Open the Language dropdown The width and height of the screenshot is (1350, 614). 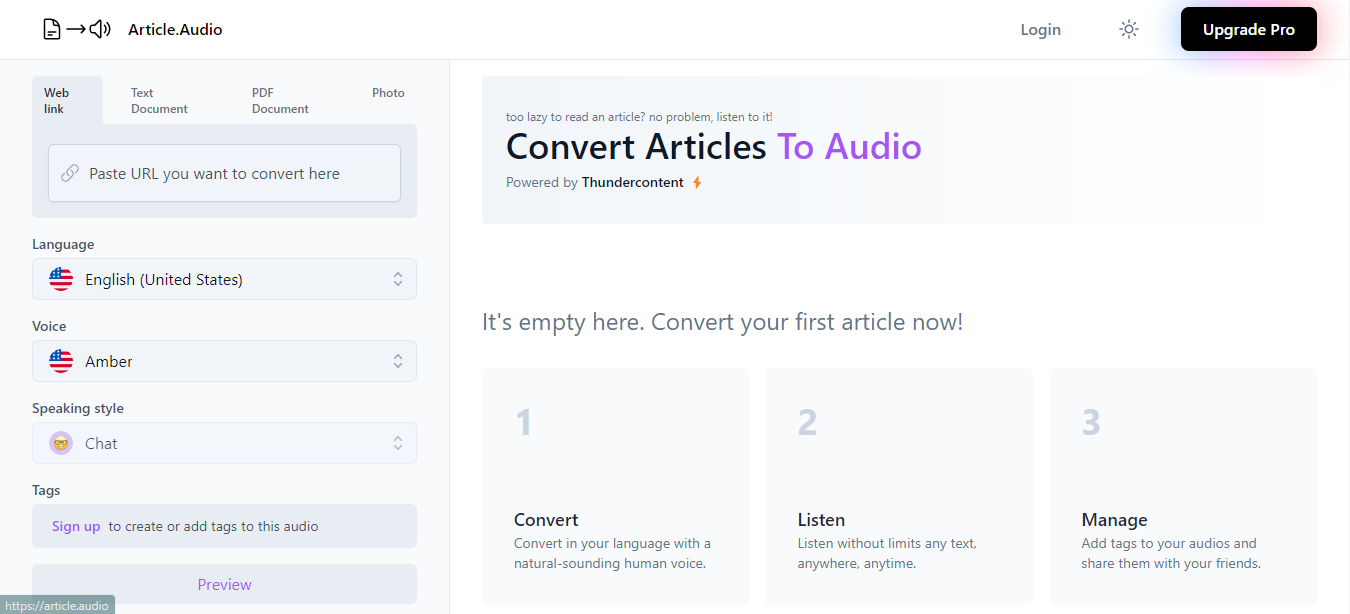[x=224, y=279]
